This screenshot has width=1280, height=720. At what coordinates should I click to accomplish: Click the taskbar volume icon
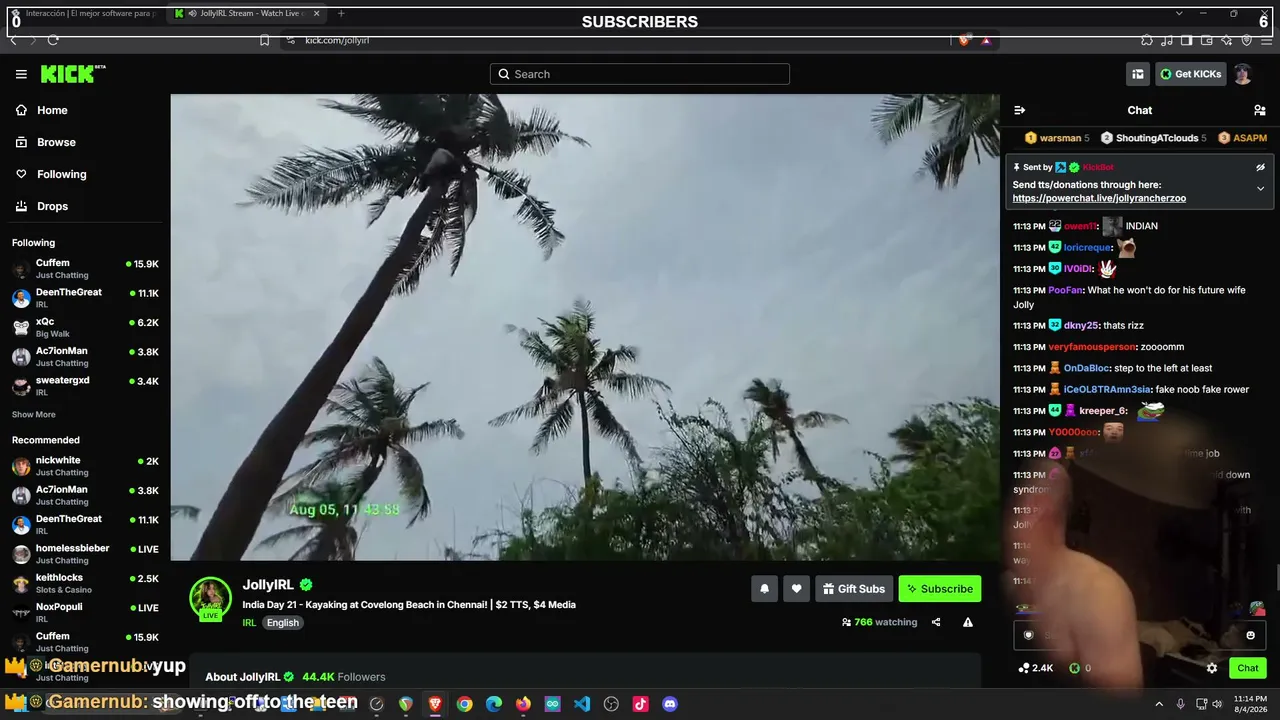1217,704
